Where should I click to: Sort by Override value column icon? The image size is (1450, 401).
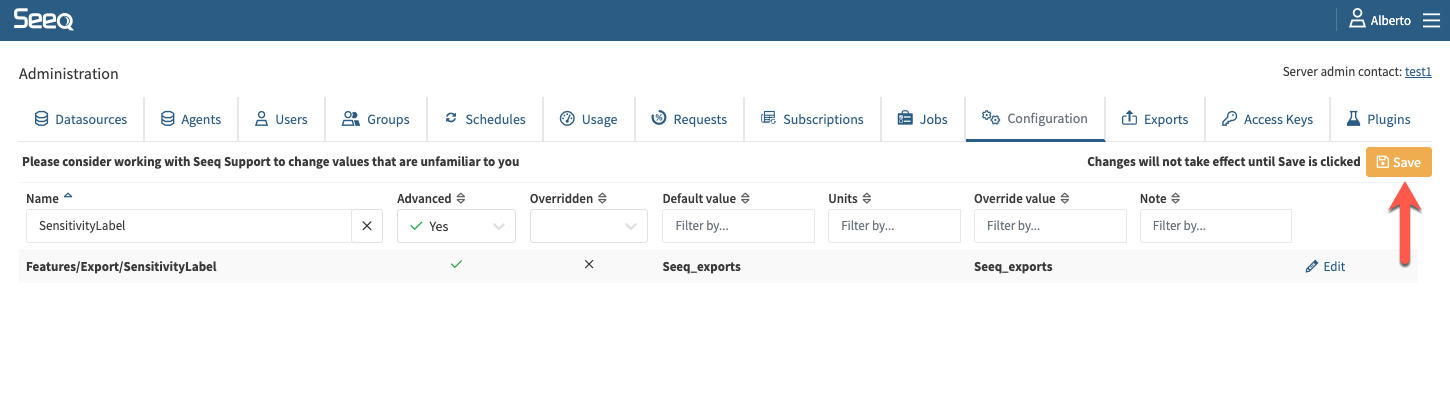pyautogui.click(x=1064, y=199)
